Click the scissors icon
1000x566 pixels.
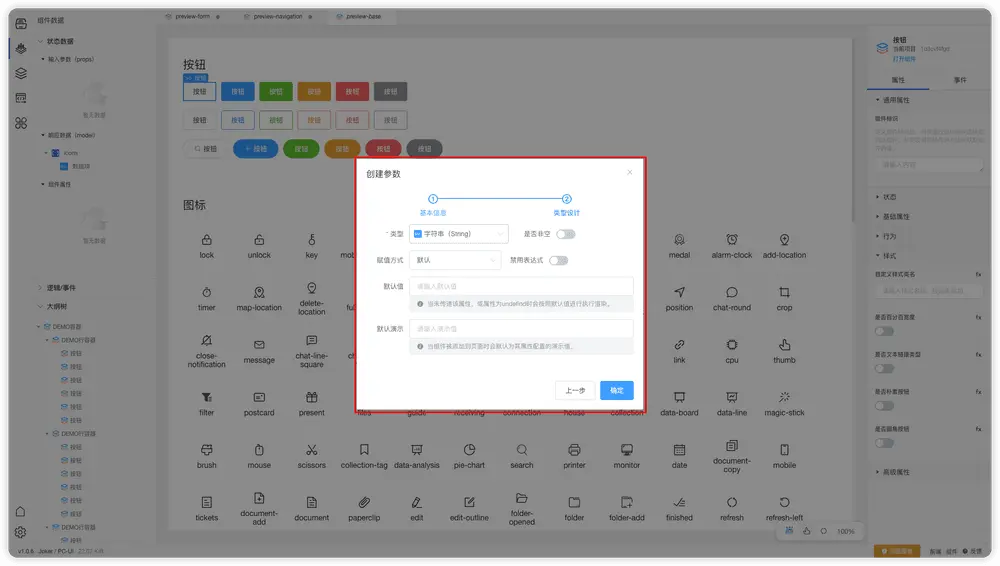[311, 450]
